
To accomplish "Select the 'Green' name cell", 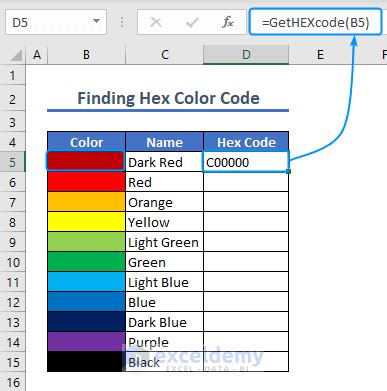I will pos(164,262).
